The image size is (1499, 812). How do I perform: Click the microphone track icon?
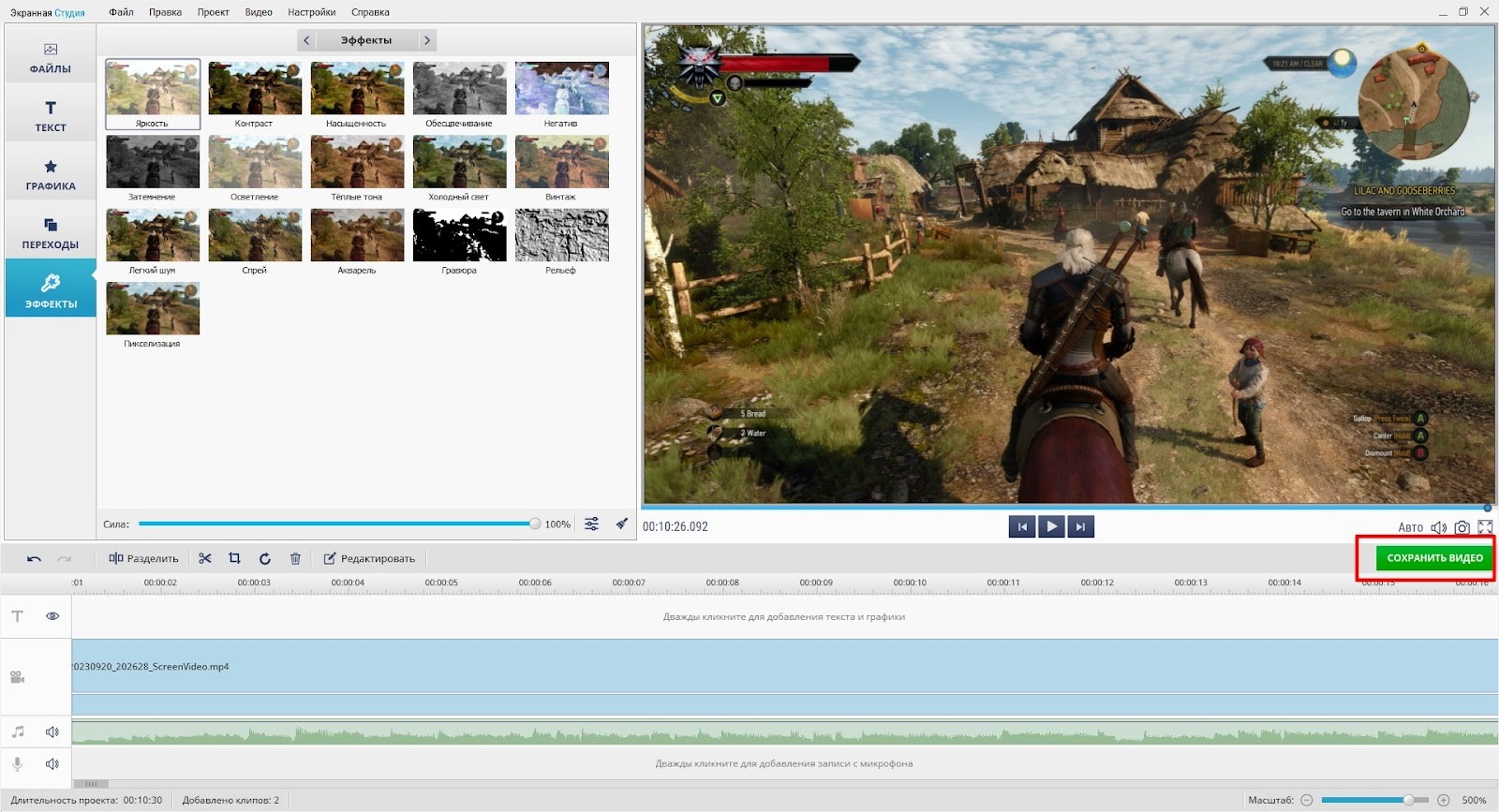[x=18, y=763]
